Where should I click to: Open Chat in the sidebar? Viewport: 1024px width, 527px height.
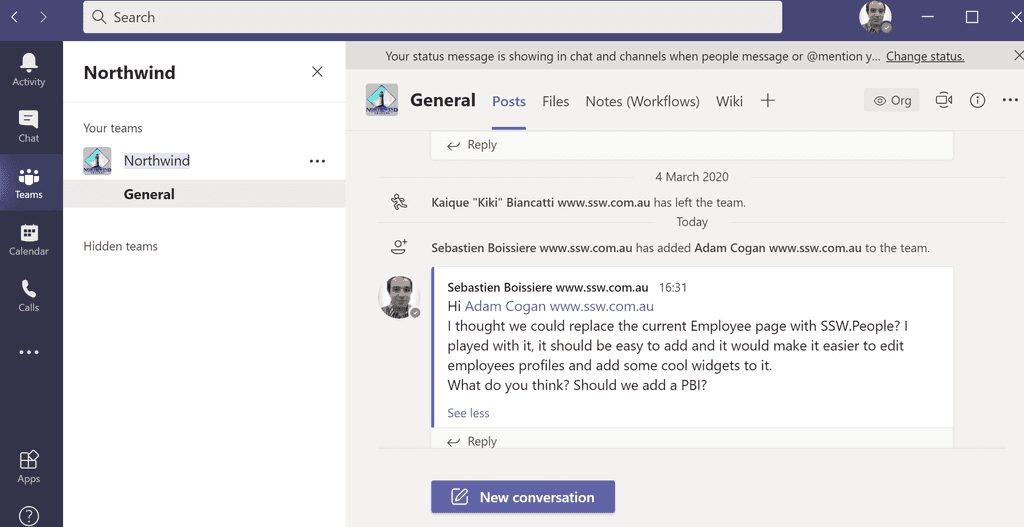point(29,126)
